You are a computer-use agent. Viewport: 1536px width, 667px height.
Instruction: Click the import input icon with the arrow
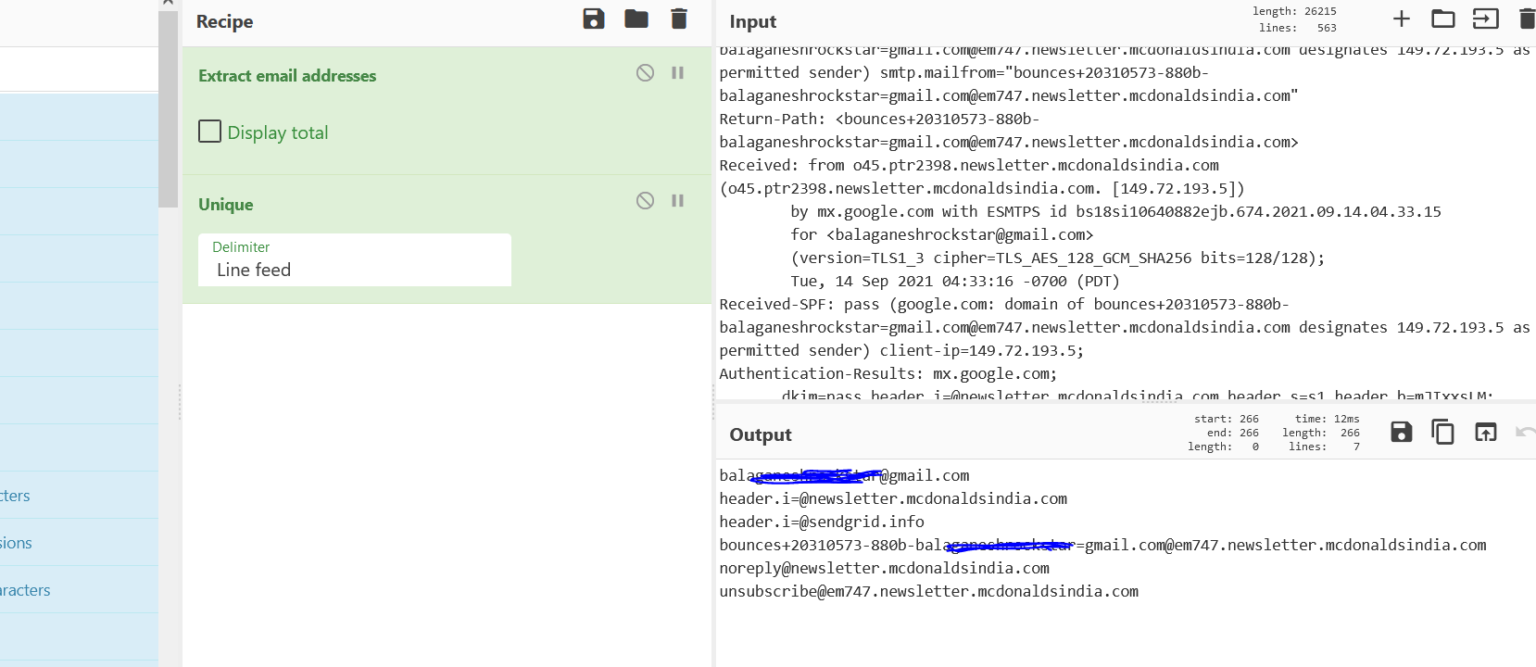1485,19
